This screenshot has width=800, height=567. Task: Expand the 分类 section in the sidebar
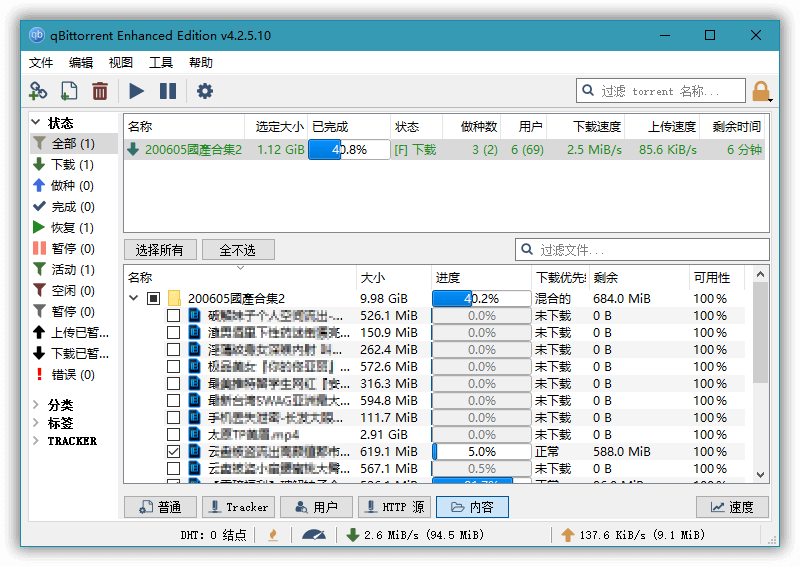(x=37, y=405)
